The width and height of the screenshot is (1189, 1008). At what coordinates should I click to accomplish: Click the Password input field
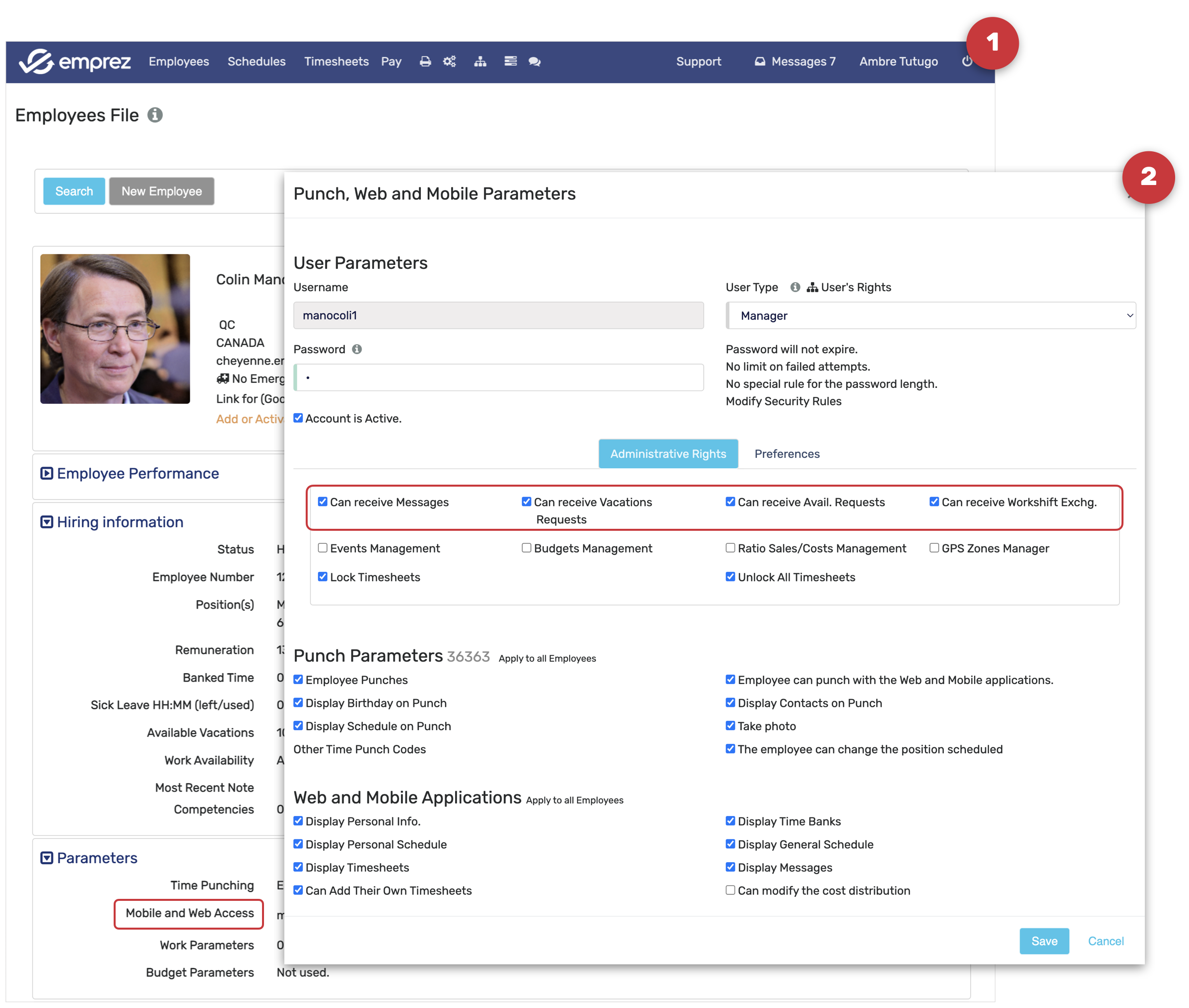tap(498, 378)
